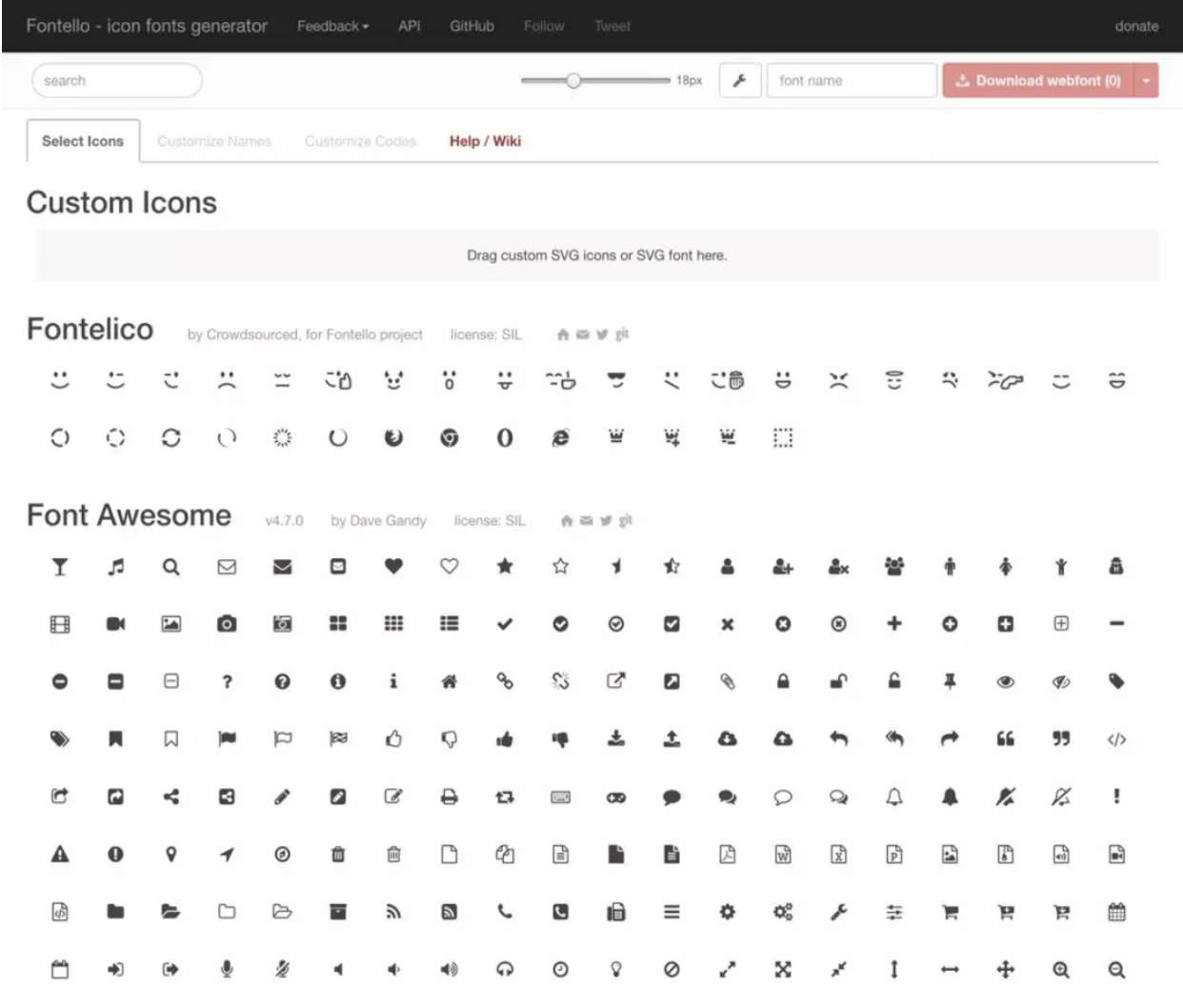
Task: Pick the solid trash can icon
Action: pos(338,854)
